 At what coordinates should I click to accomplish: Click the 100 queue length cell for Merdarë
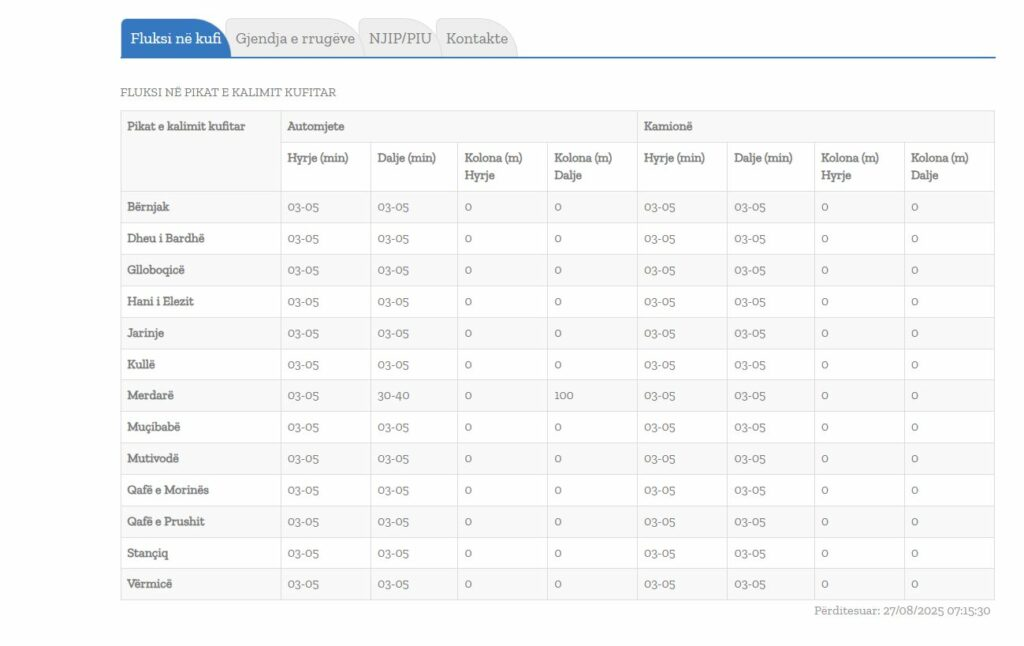point(564,396)
